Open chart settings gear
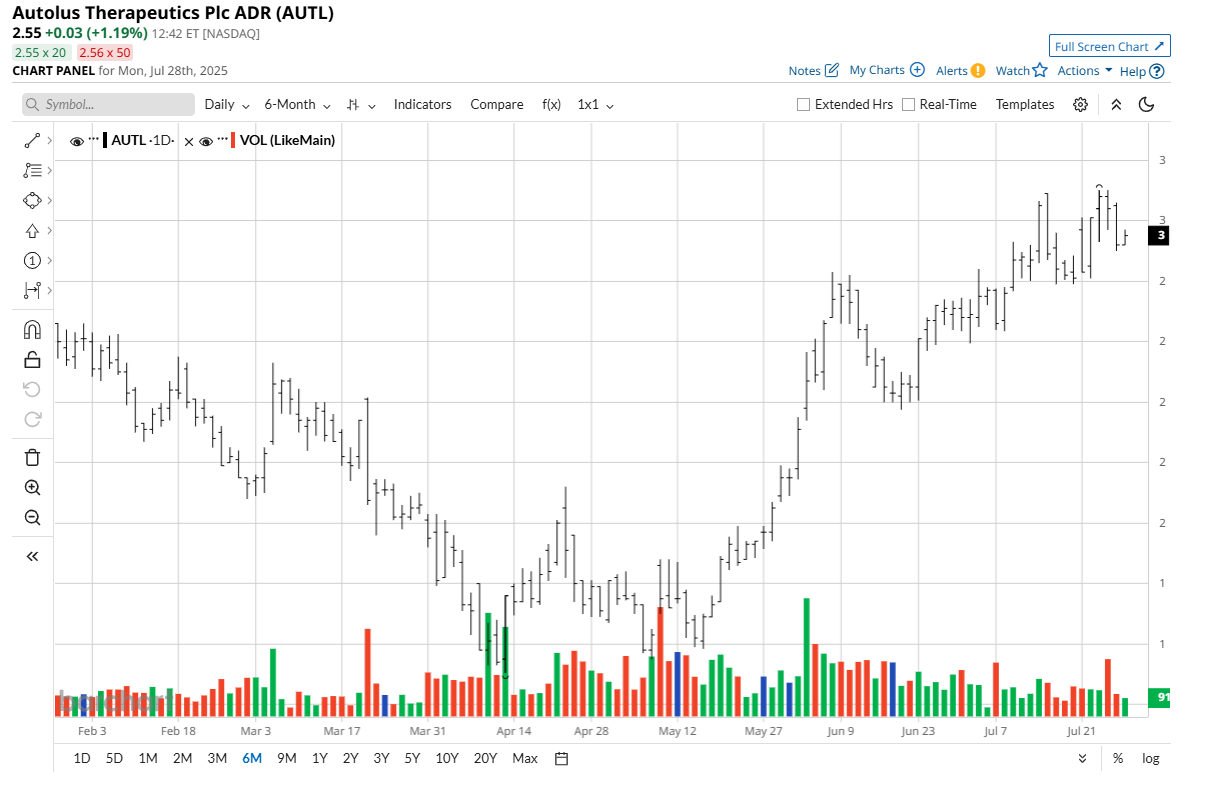Viewport: 1207px width, 798px height. click(x=1080, y=105)
